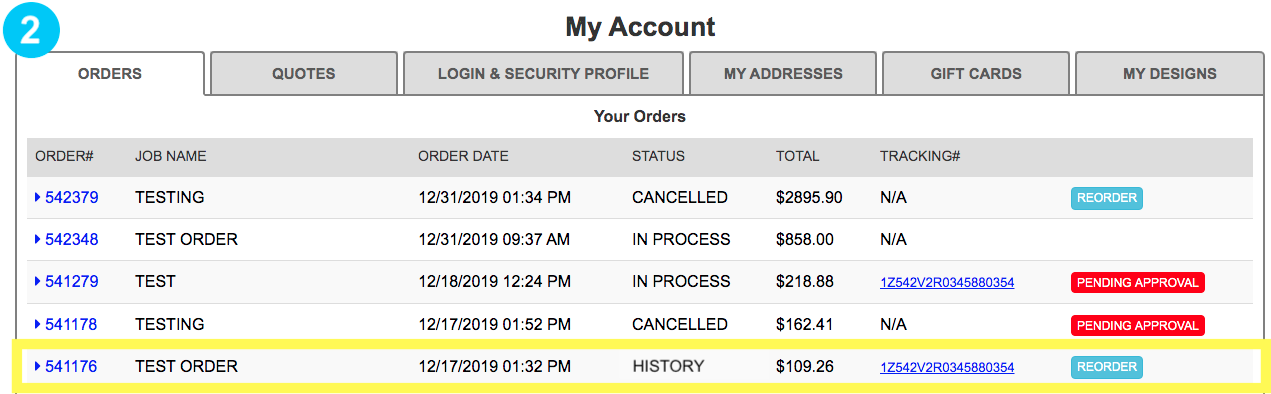Open order number 541176 link
The image size is (1271, 394).
pos(71,366)
